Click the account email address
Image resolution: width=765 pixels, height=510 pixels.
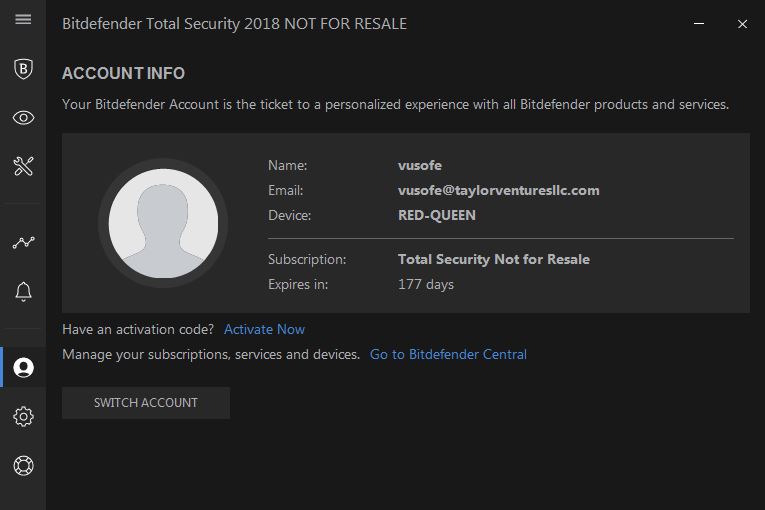coord(499,190)
